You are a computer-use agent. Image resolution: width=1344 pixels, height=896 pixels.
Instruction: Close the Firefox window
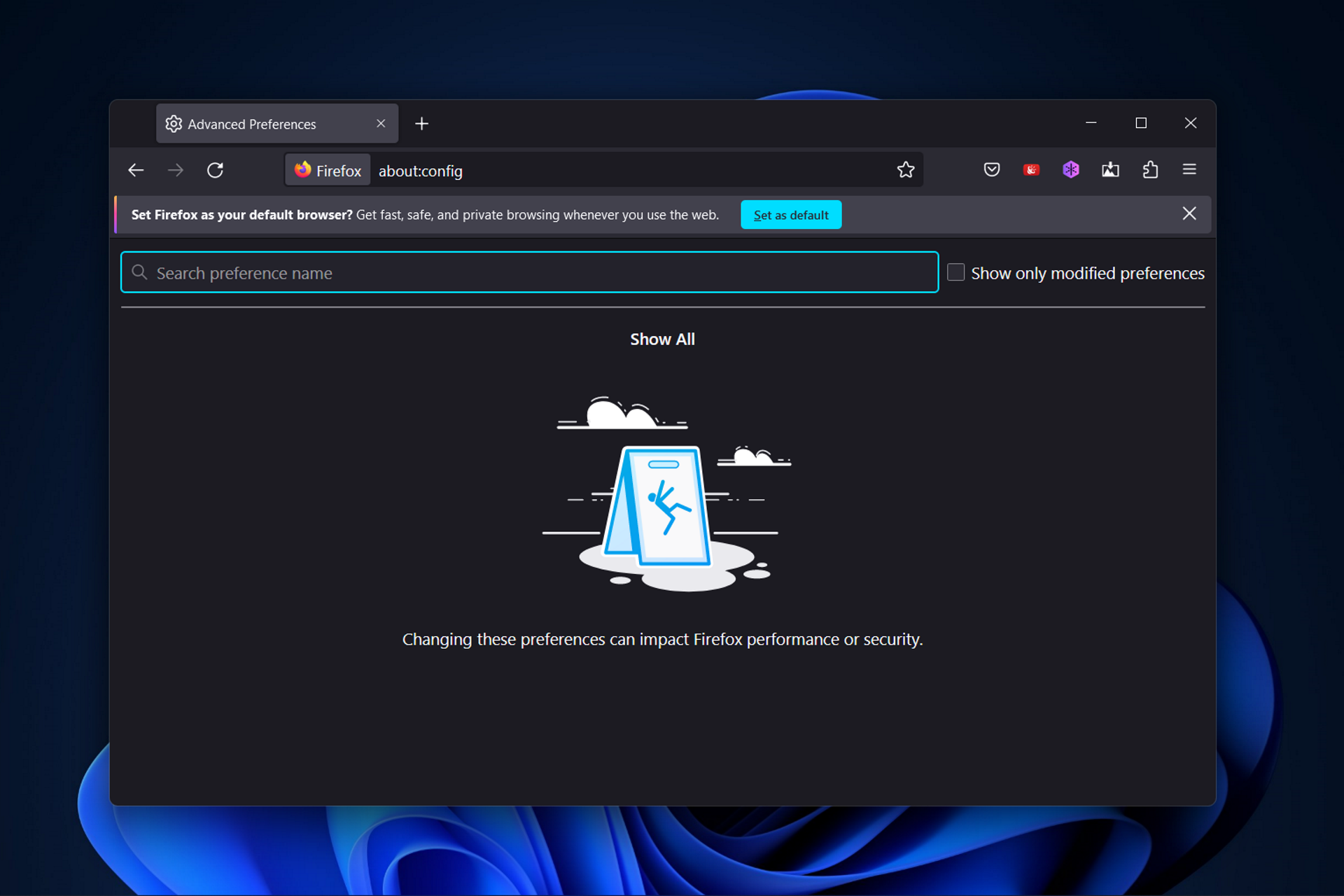tap(1191, 123)
